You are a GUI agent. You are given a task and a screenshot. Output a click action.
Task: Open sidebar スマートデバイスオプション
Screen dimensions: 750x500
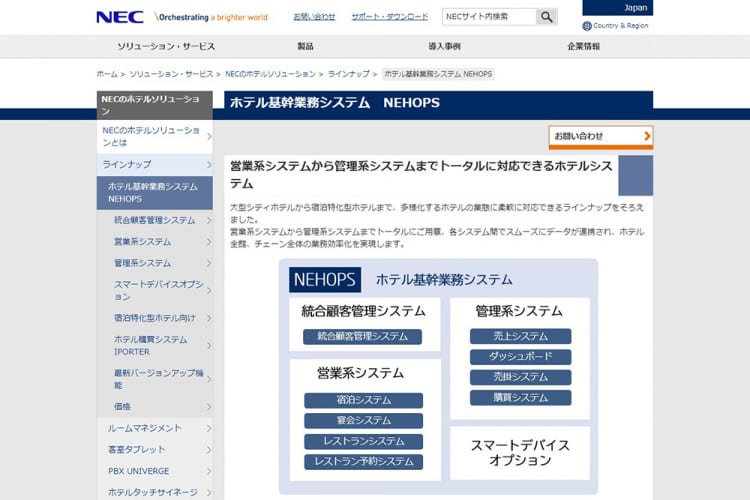click(154, 290)
